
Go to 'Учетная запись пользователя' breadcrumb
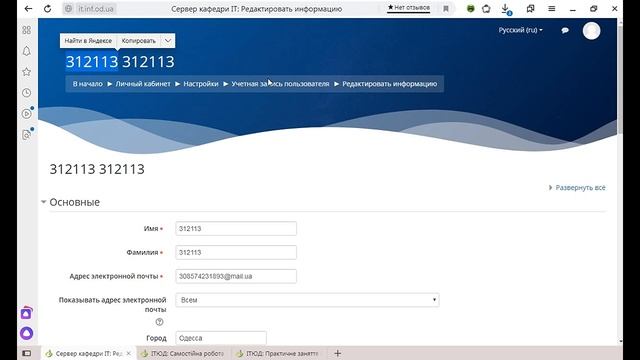tap(280, 84)
